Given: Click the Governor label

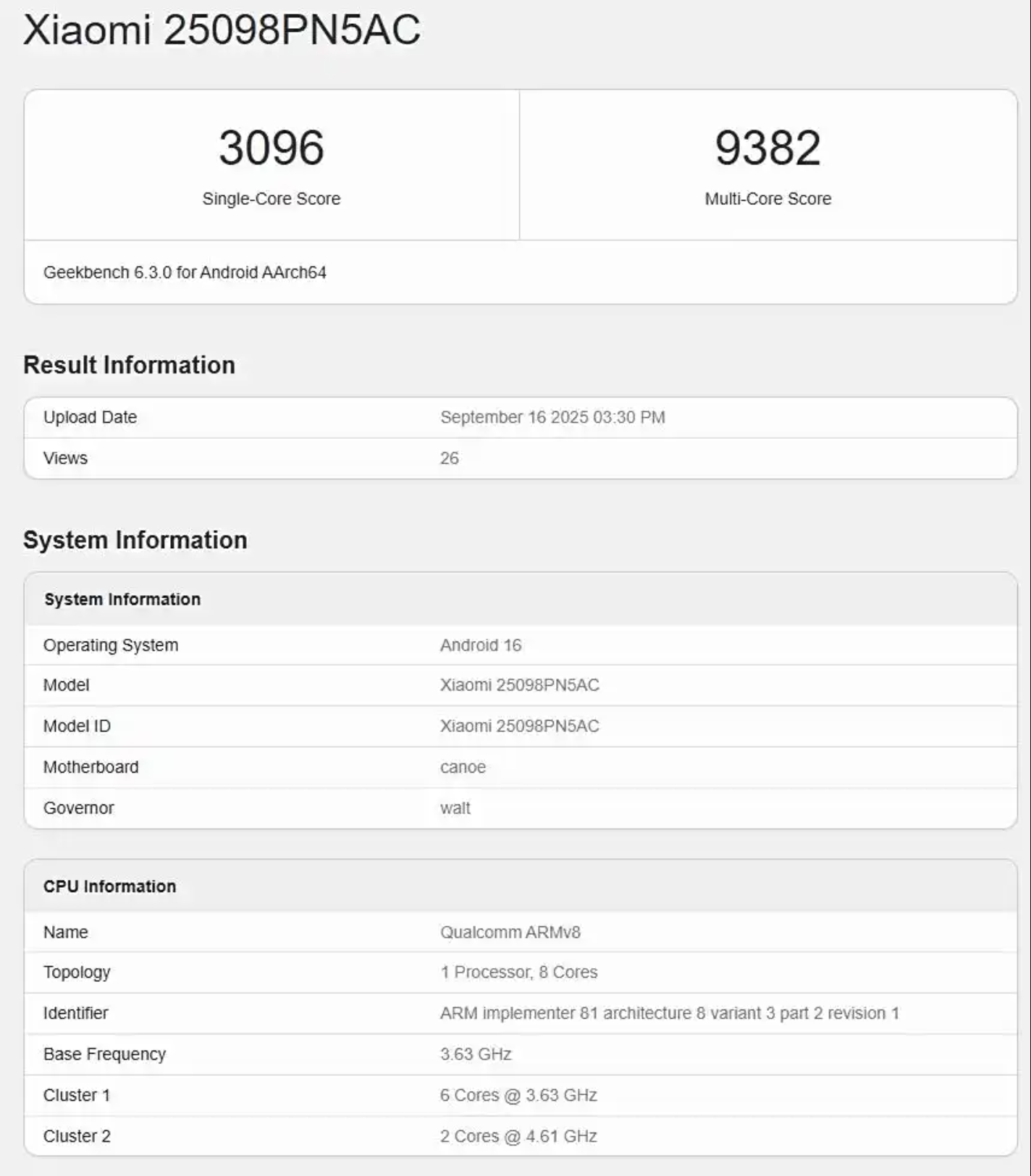Looking at the screenshot, I should [x=79, y=807].
